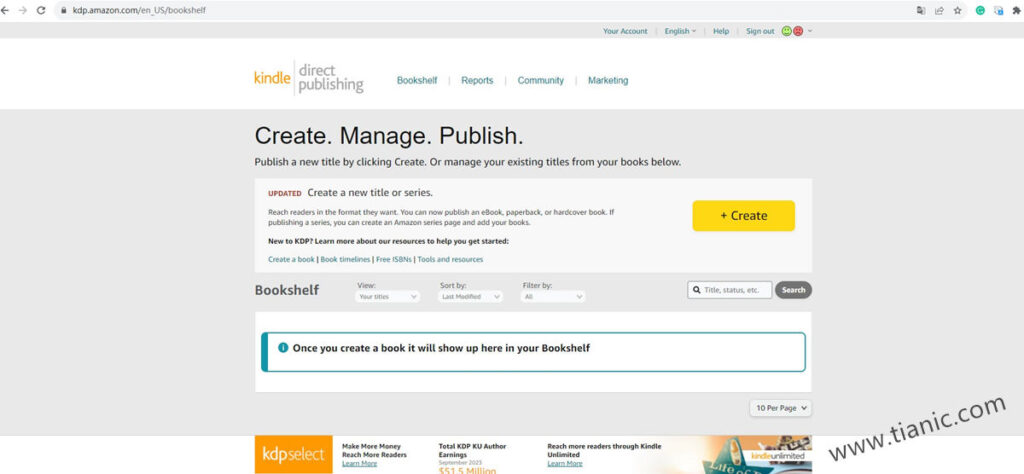Click the Kindle Direct Publishing logo
The width and height of the screenshot is (1024, 474).
click(308, 78)
